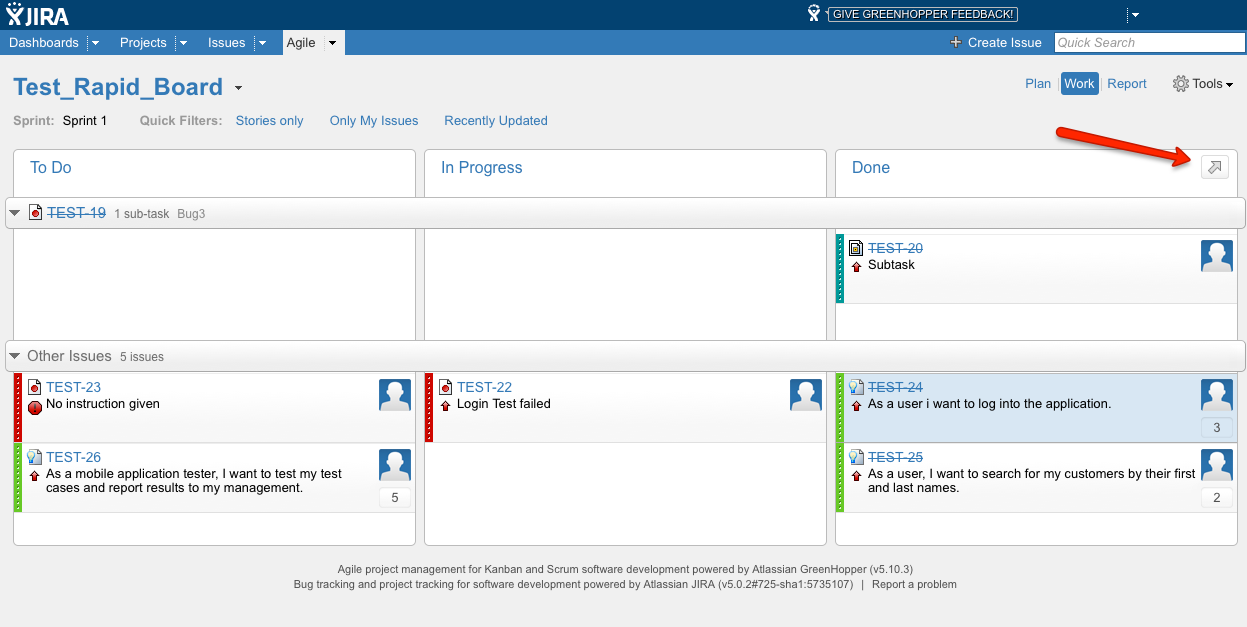Screen dimensions: 1247x627
Task: Open the Test_Rapid_Board board selector arrow
Action: [x=238, y=88]
